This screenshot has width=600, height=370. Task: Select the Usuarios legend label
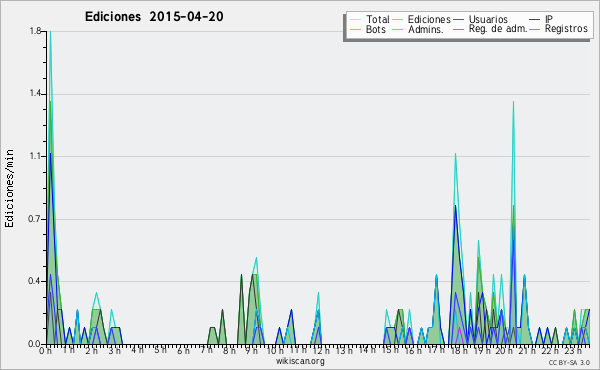488,20
